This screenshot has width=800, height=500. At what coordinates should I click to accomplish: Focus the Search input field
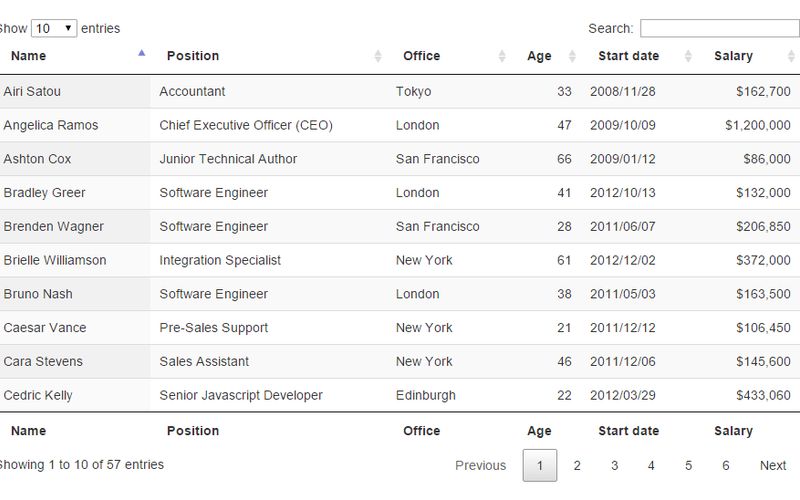tap(719, 28)
